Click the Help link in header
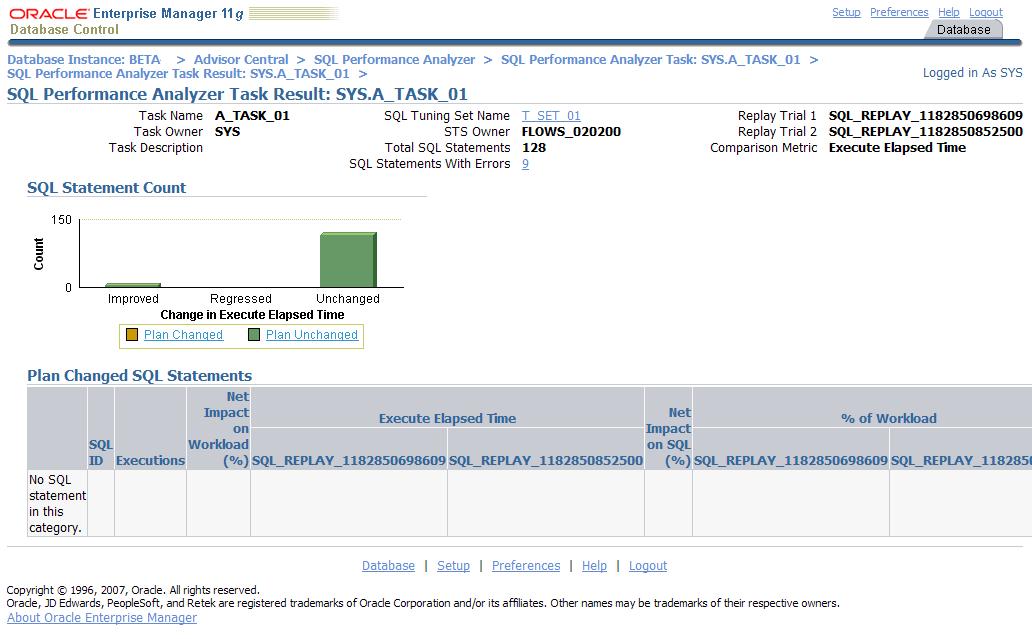The image size is (1032, 639). [949, 12]
